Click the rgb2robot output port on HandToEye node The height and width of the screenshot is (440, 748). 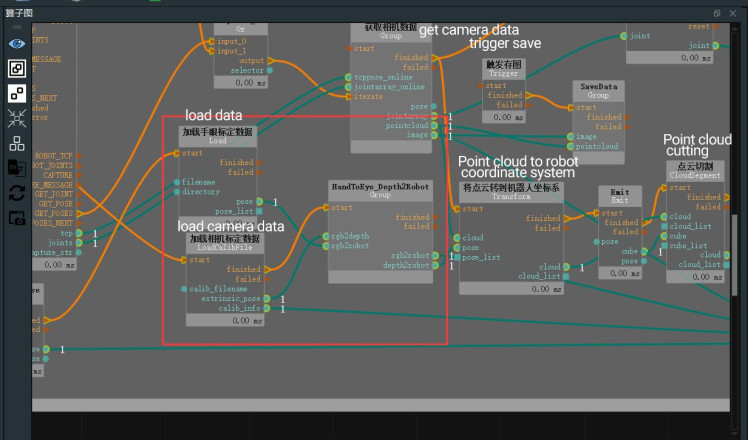(x=435, y=256)
